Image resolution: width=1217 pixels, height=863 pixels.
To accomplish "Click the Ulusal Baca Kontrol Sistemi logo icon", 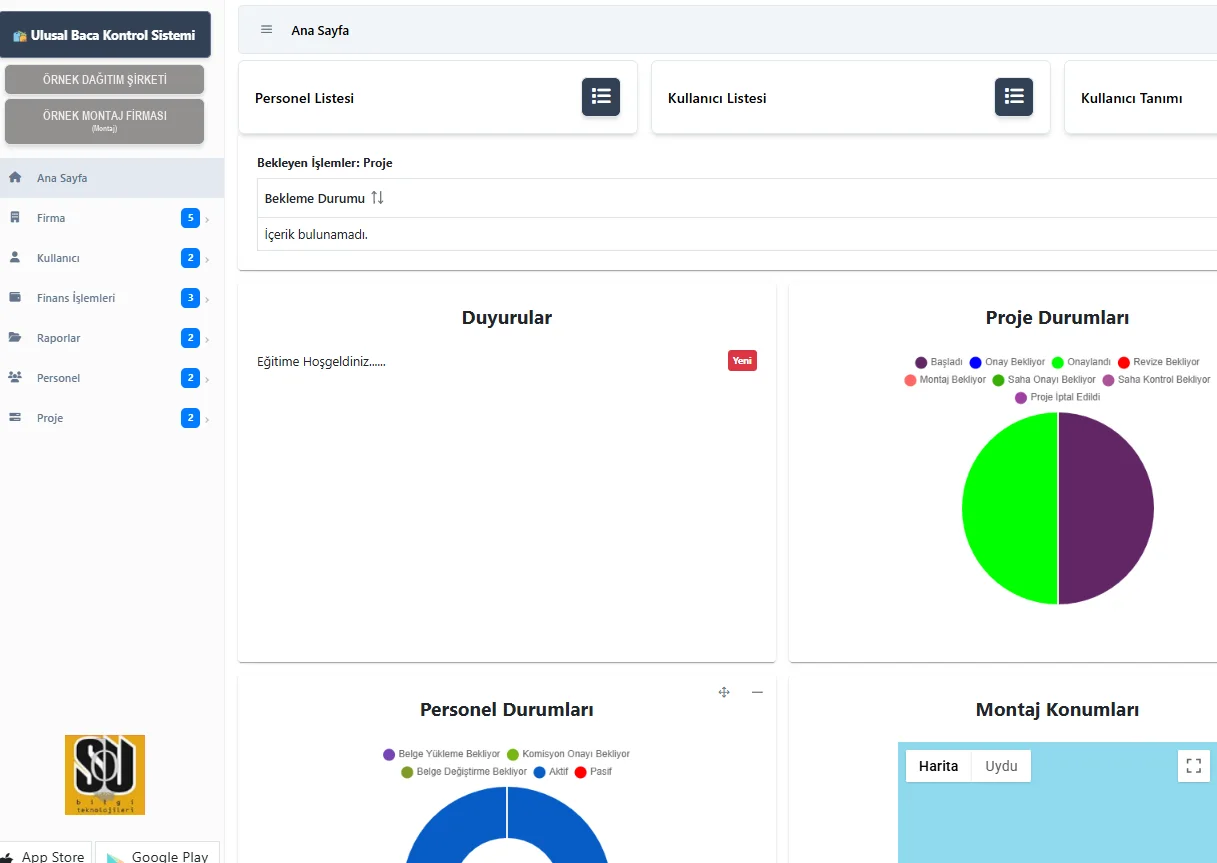I will [x=20, y=36].
